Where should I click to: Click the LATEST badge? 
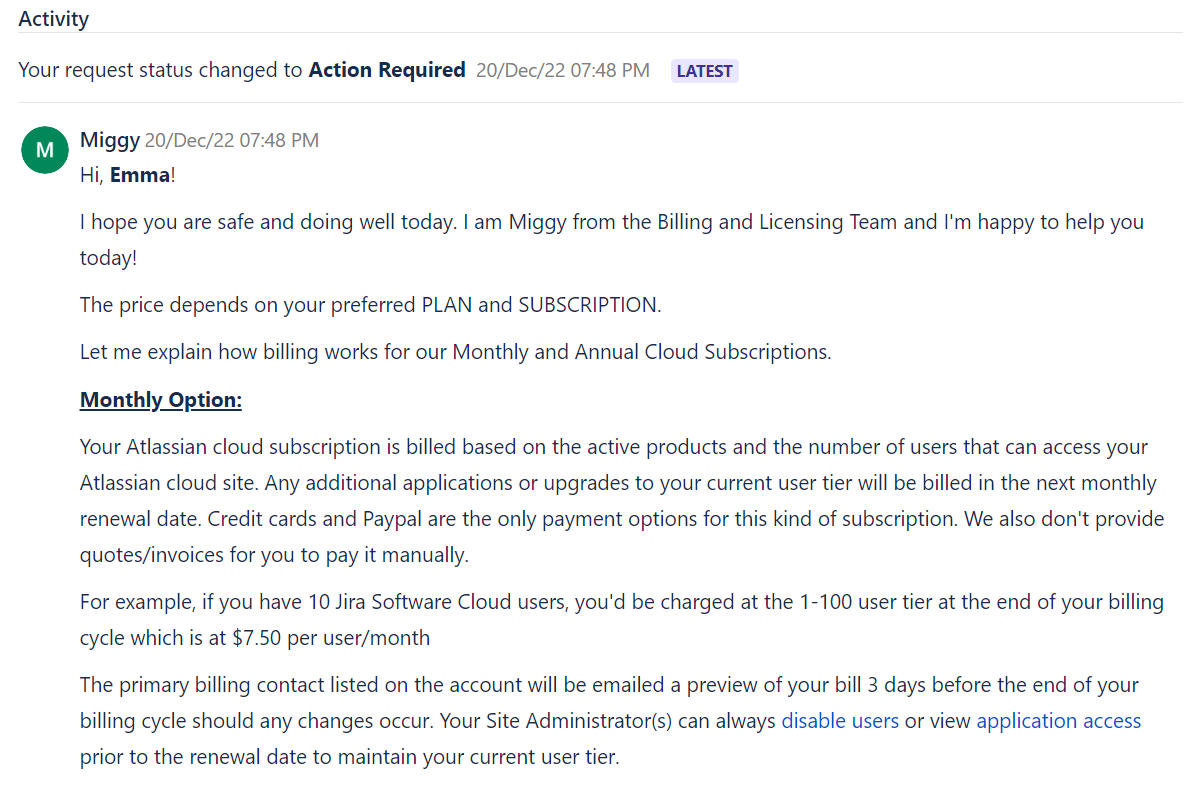tap(704, 71)
